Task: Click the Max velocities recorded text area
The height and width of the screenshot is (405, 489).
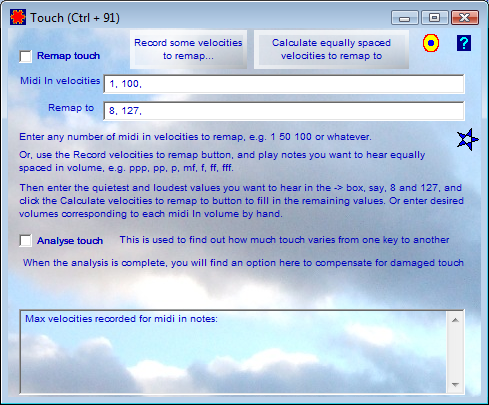Action: (x=233, y=352)
